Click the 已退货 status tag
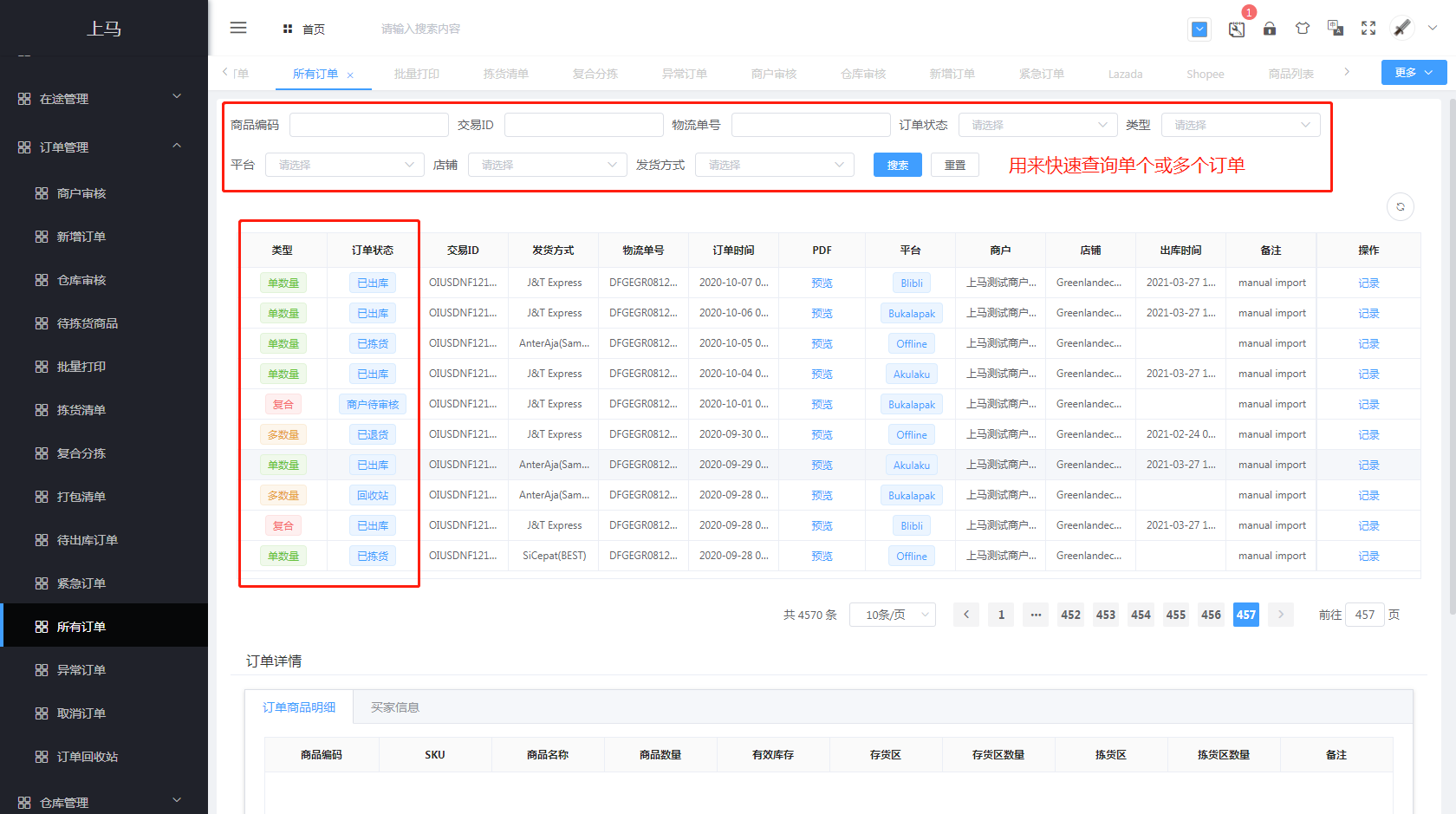1456x814 pixels. (x=373, y=434)
